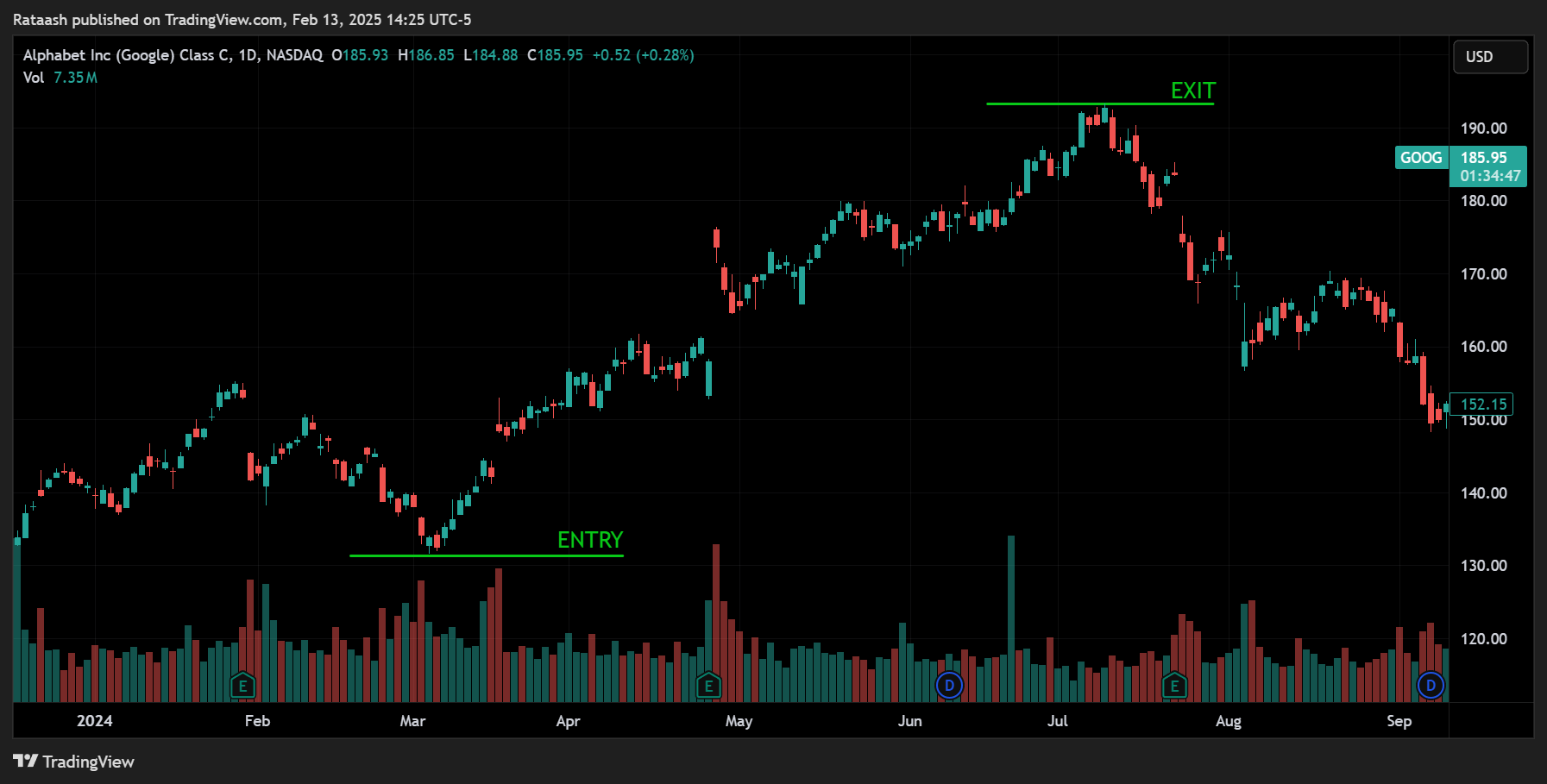Select the green ENTRY text label
The height and width of the screenshot is (784, 1547).
tap(590, 540)
